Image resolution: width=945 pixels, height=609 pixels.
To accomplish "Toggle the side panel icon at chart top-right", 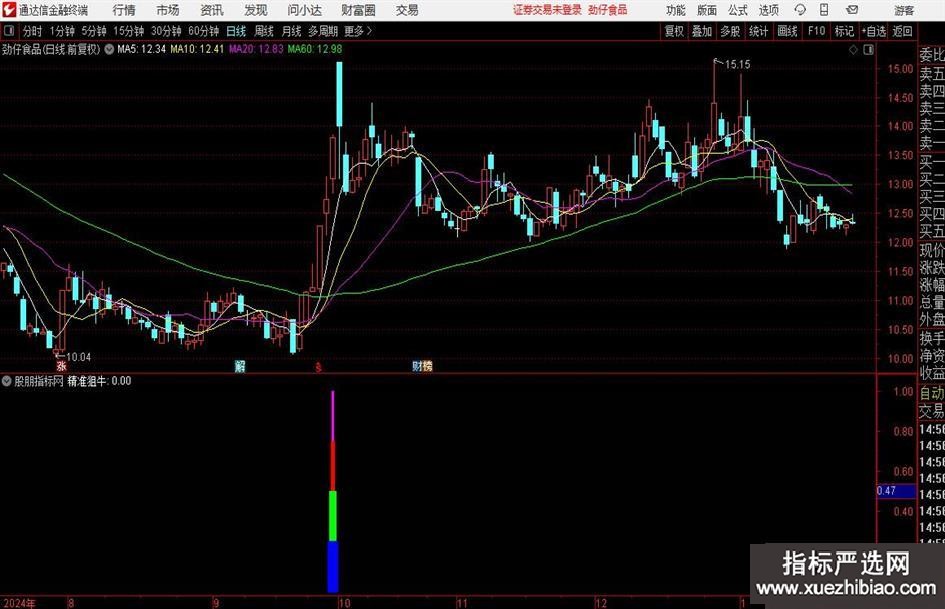I will (x=868, y=50).
